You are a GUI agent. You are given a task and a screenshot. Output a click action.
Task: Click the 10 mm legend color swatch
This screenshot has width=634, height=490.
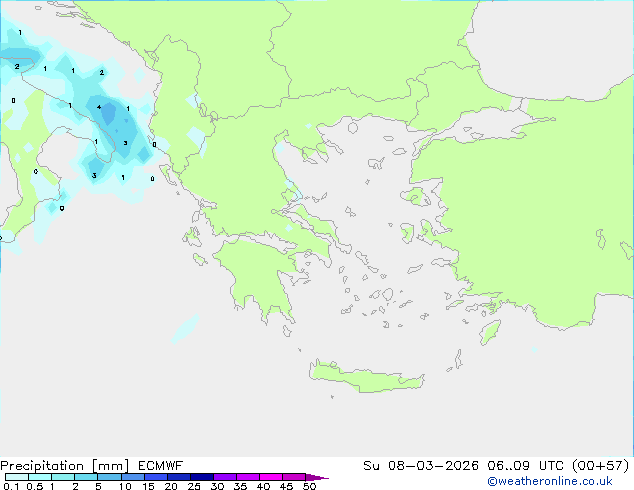click(x=133, y=477)
